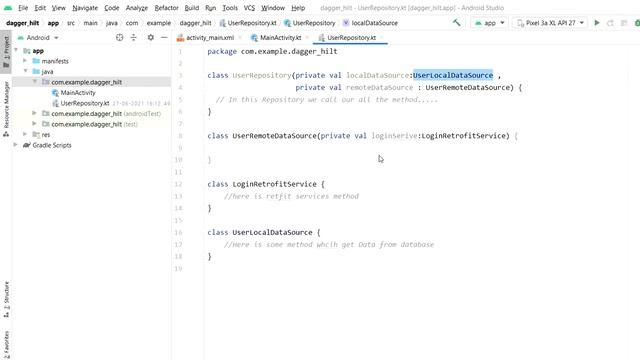This screenshot has width=640, height=360.
Task: Open the Run menu
Action: (211, 8)
